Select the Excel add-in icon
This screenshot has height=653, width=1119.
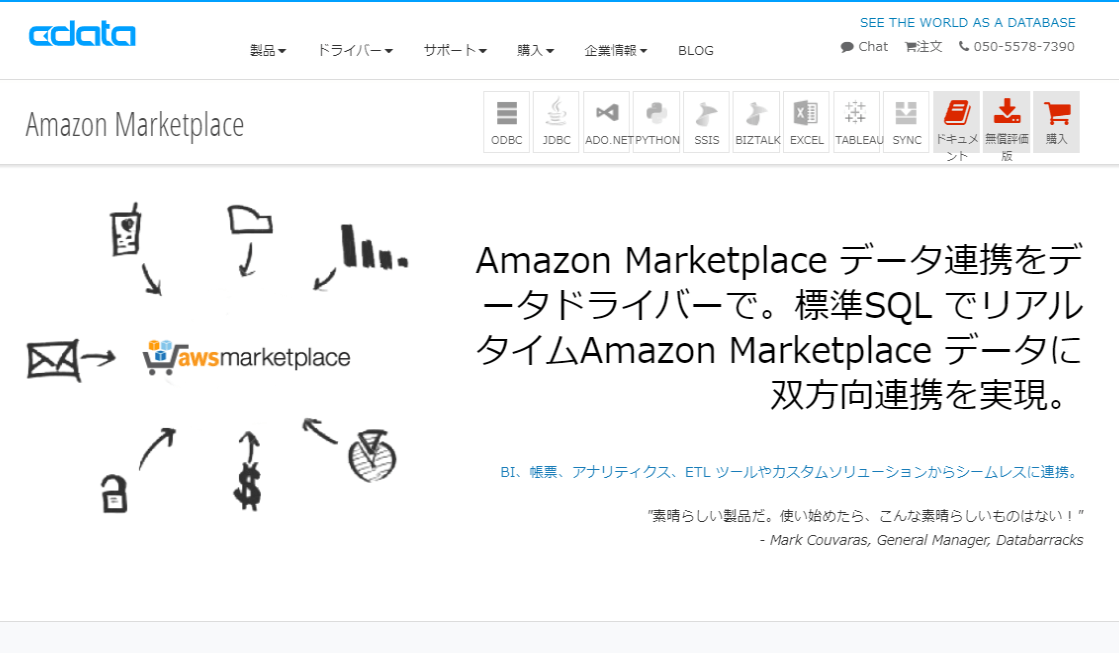(x=806, y=121)
